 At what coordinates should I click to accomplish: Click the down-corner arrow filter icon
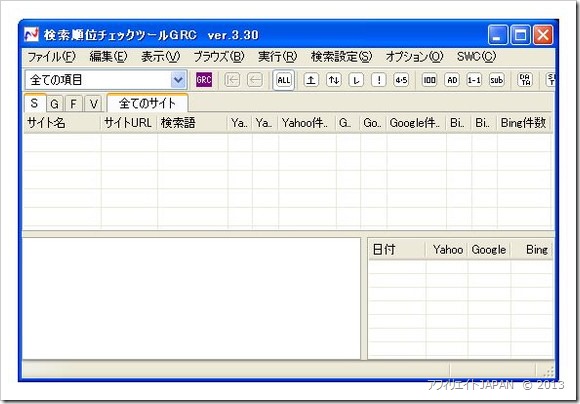click(x=356, y=80)
